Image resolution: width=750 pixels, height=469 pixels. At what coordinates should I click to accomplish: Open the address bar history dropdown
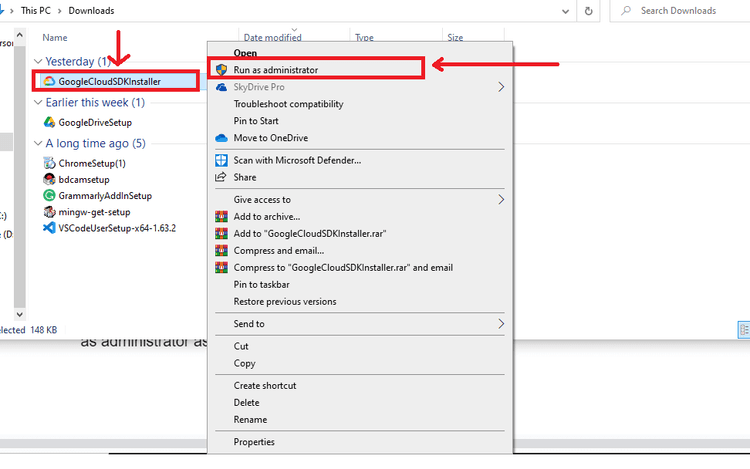(x=564, y=11)
